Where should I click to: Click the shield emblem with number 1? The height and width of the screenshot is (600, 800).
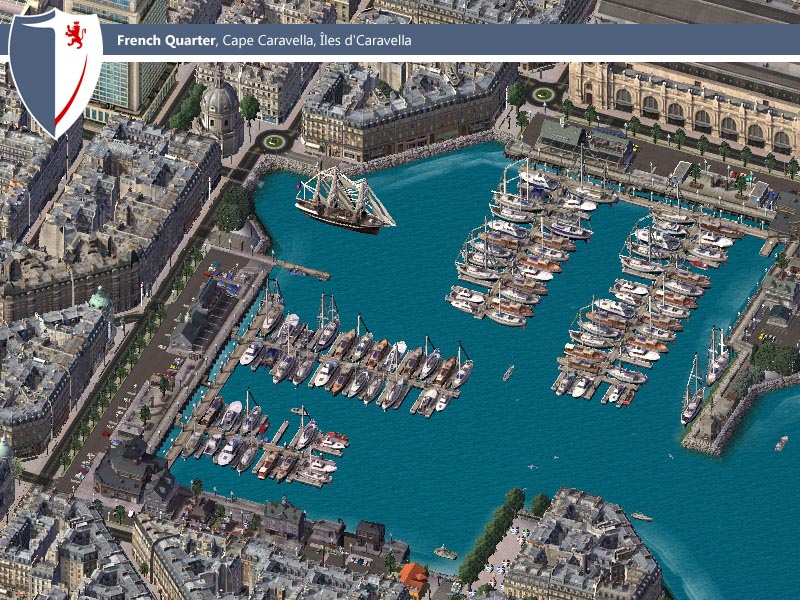55,73
